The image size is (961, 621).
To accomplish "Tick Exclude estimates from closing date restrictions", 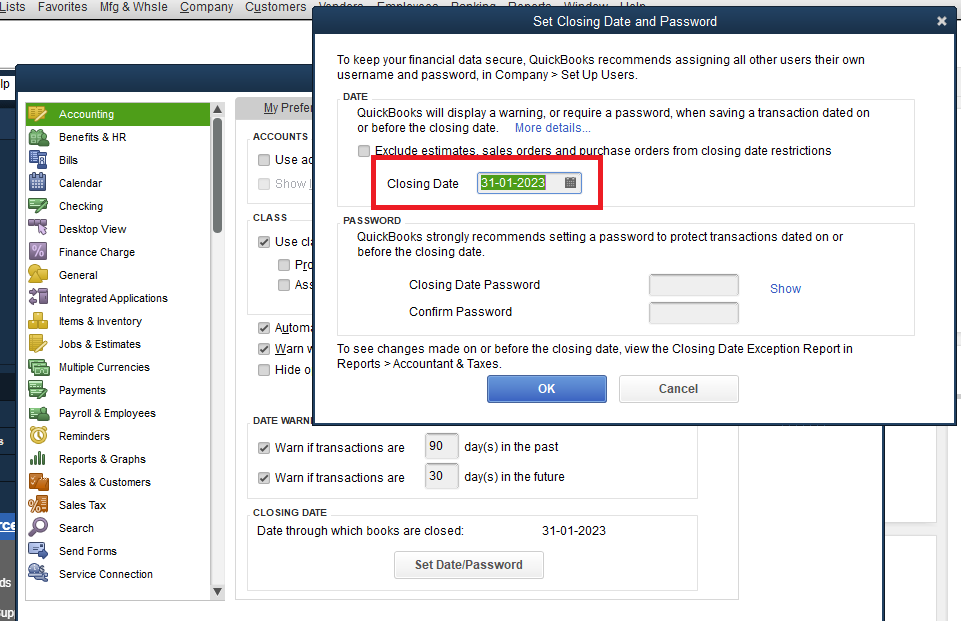I will pos(364,151).
